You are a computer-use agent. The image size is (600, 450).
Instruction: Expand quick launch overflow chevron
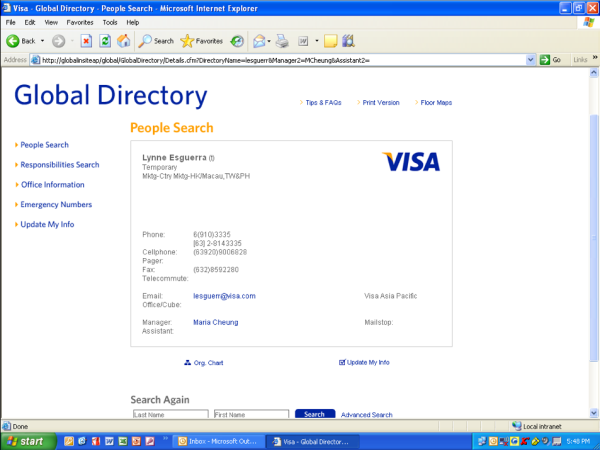pyautogui.click(x=166, y=438)
